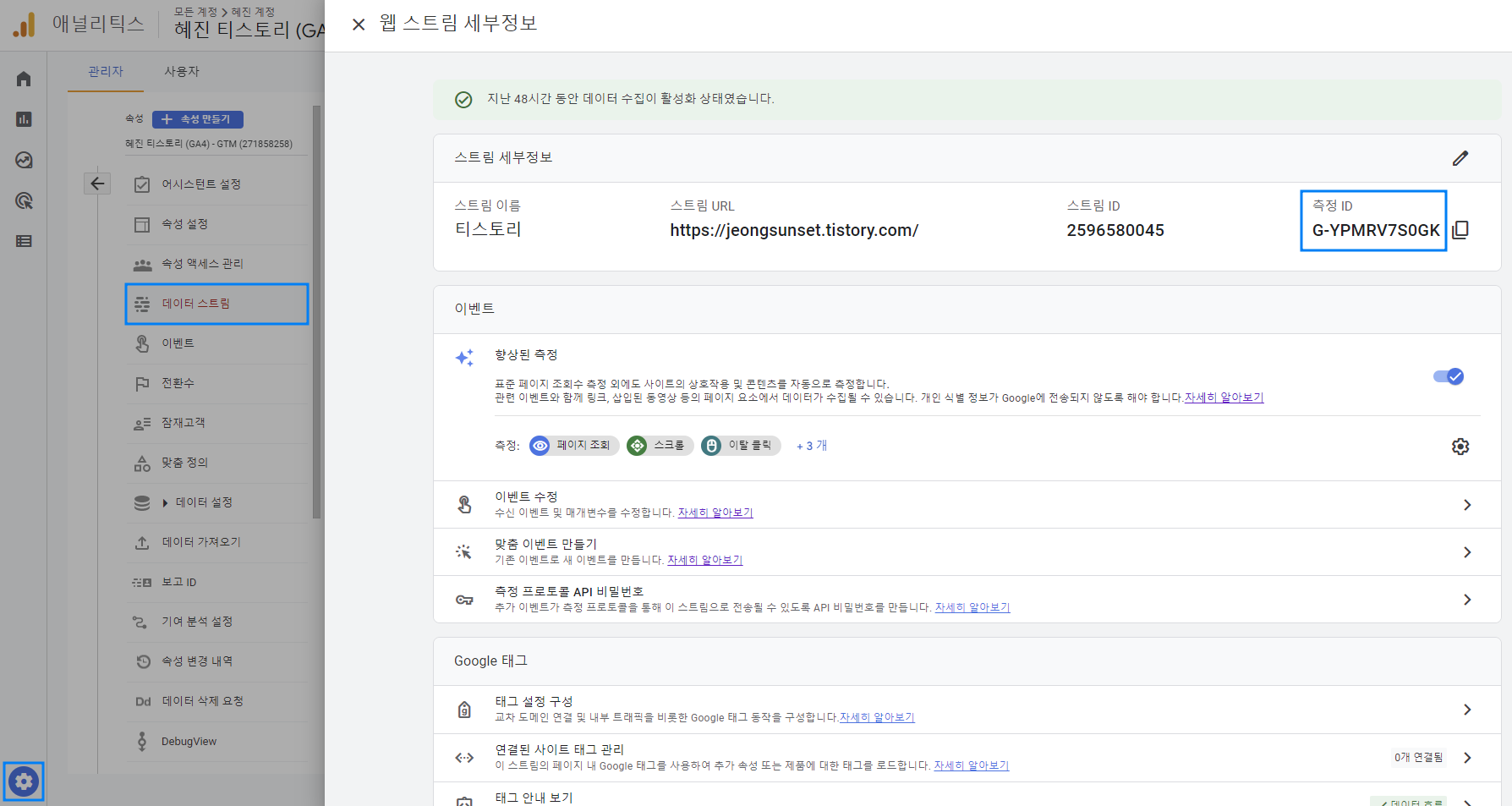
Task: Toggle the enhanced measurement switch
Action: click(1449, 376)
